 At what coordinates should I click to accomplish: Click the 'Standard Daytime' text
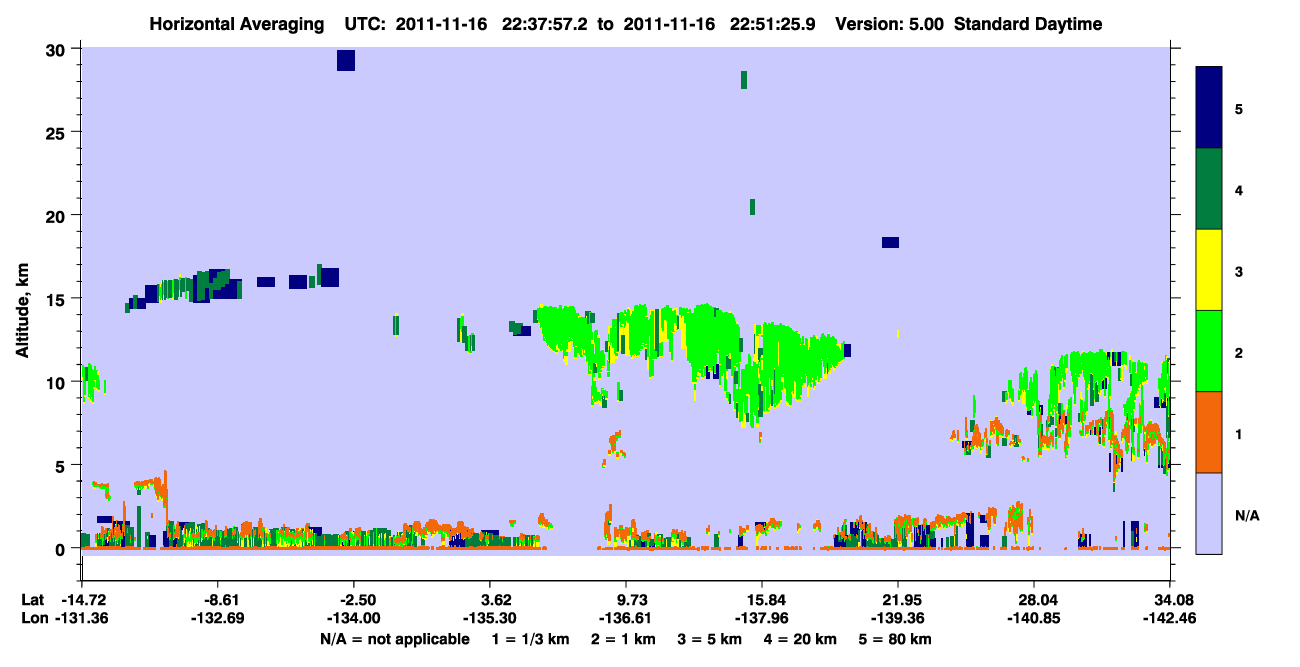click(x=1028, y=24)
